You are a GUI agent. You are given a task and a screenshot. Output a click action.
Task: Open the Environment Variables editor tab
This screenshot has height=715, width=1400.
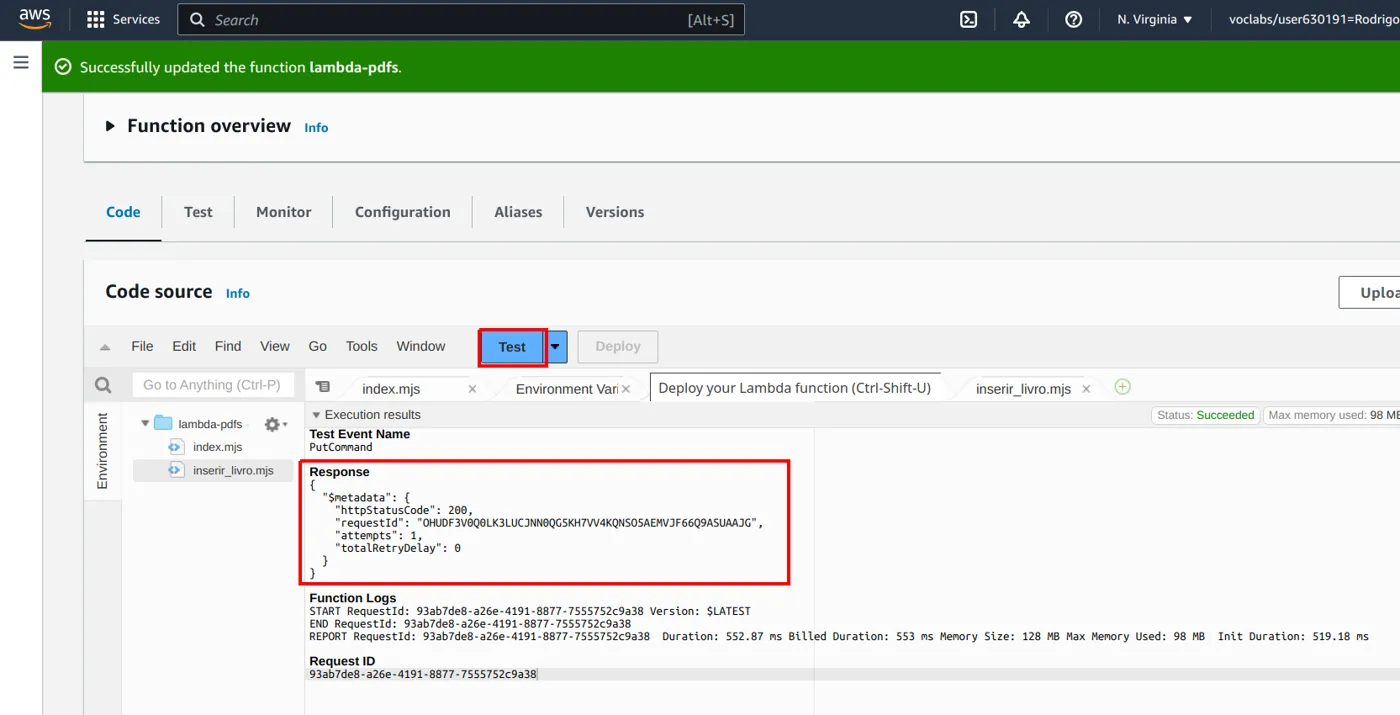(566, 389)
